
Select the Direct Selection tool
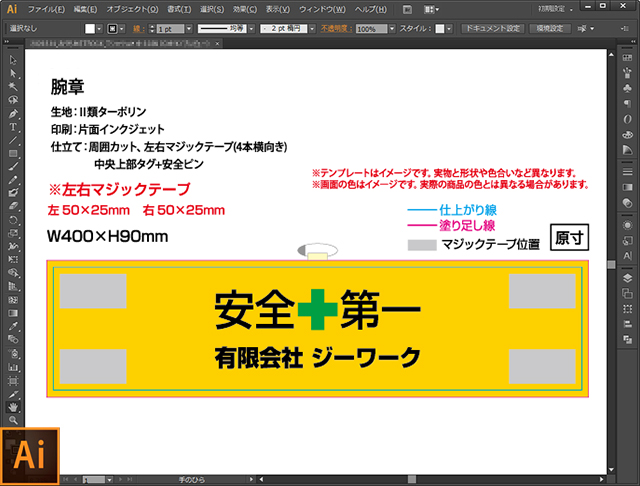[x=13, y=73]
